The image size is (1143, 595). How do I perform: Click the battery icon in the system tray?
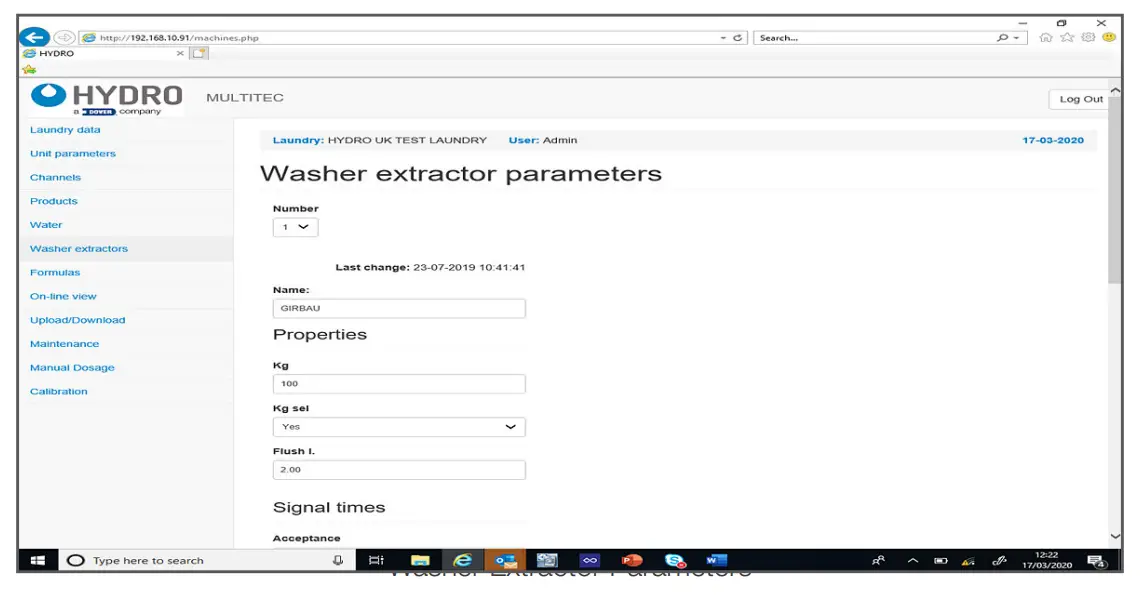(940, 561)
